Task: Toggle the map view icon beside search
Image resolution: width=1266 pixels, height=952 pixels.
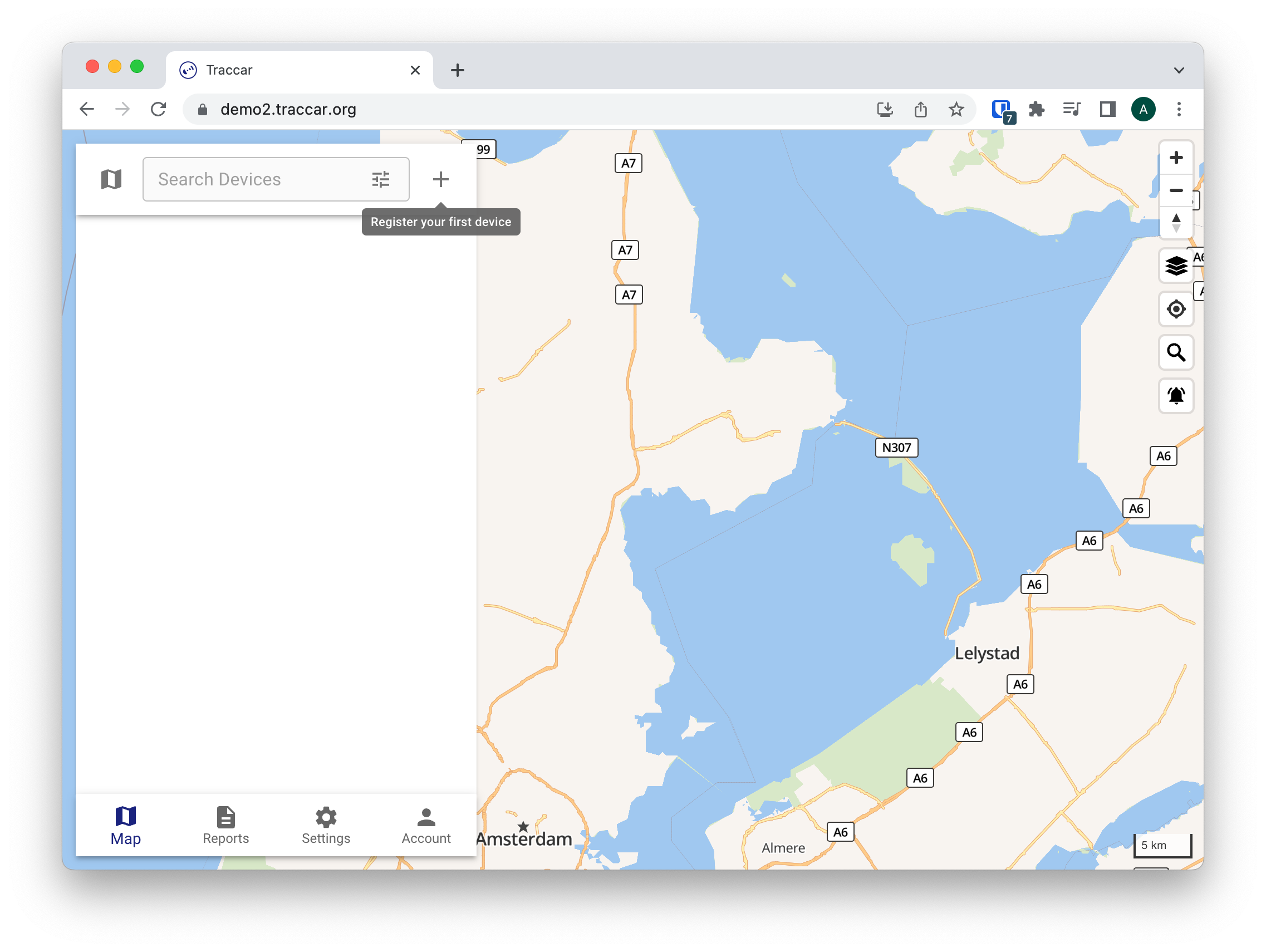Action: (111, 179)
